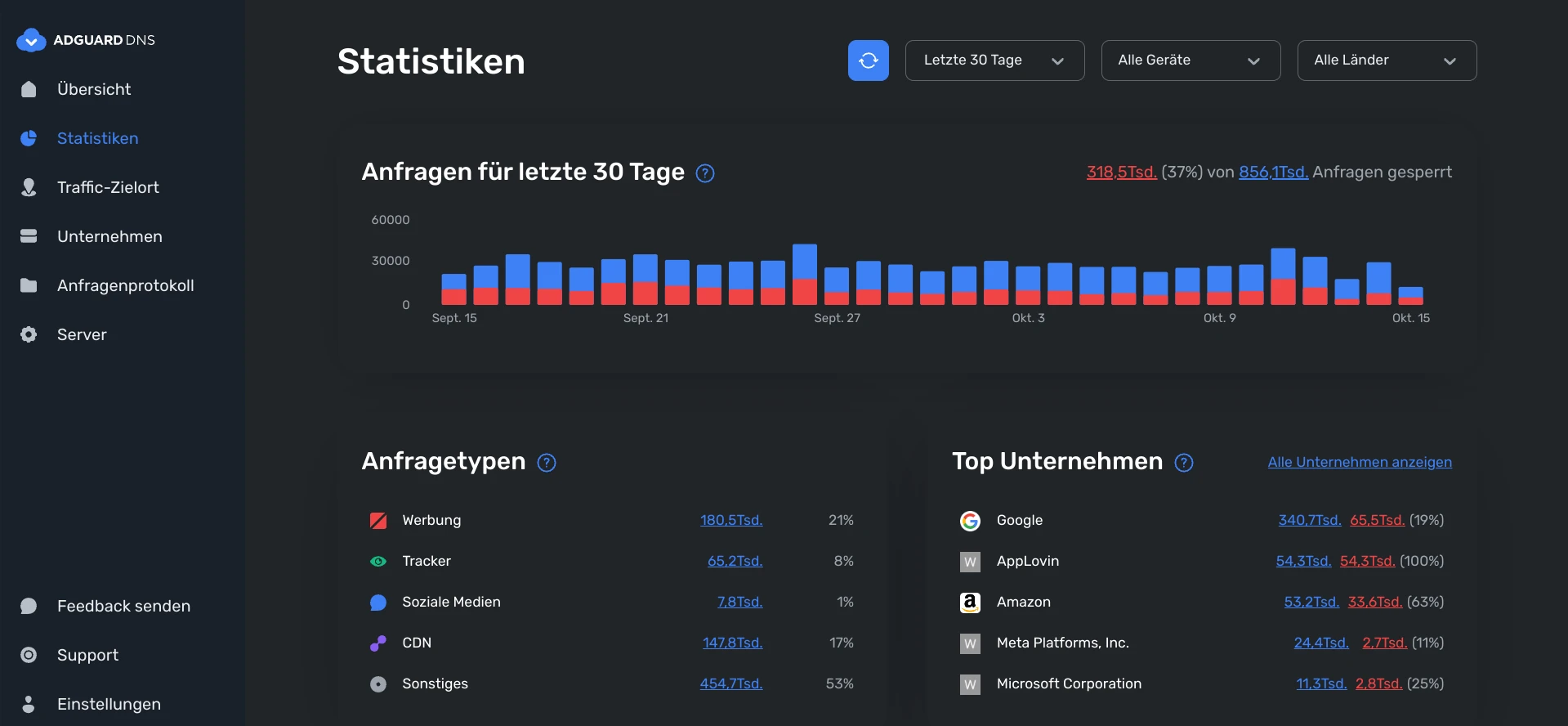Image resolution: width=1568 pixels, height=726 pixels.
Task: Click the Anfragenprotokoll folder icon
Action: point(29,285)
